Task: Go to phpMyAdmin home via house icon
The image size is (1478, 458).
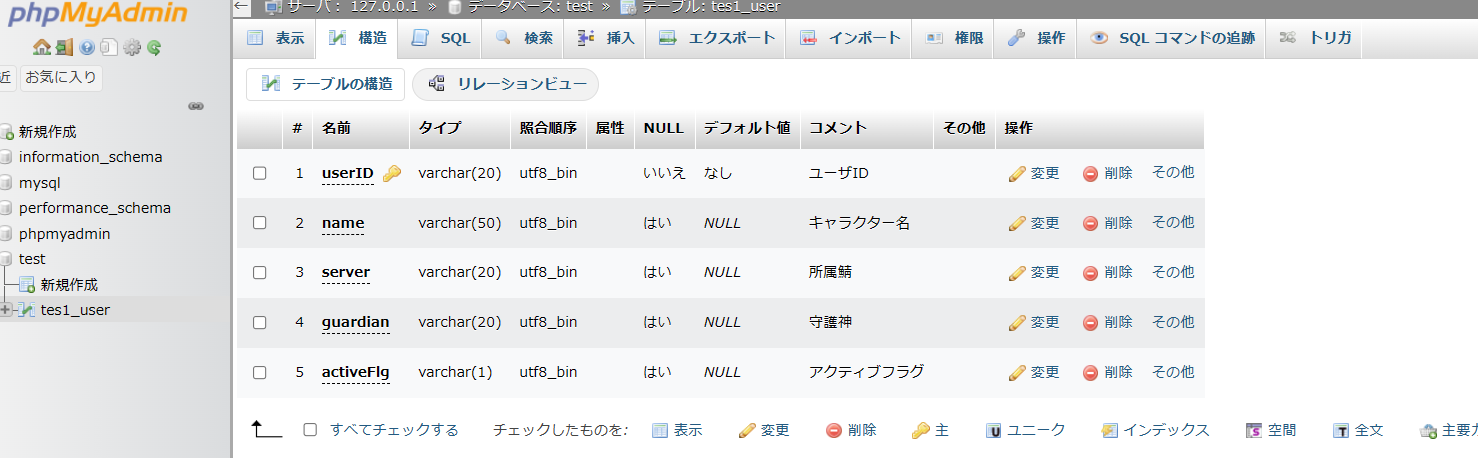Action: tap(41, 47)
